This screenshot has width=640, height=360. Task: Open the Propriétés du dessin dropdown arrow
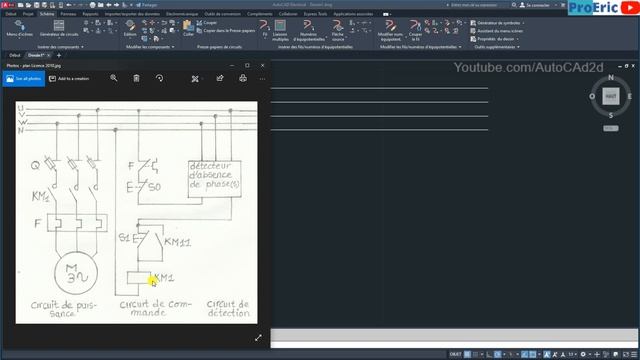click(518, 39)
